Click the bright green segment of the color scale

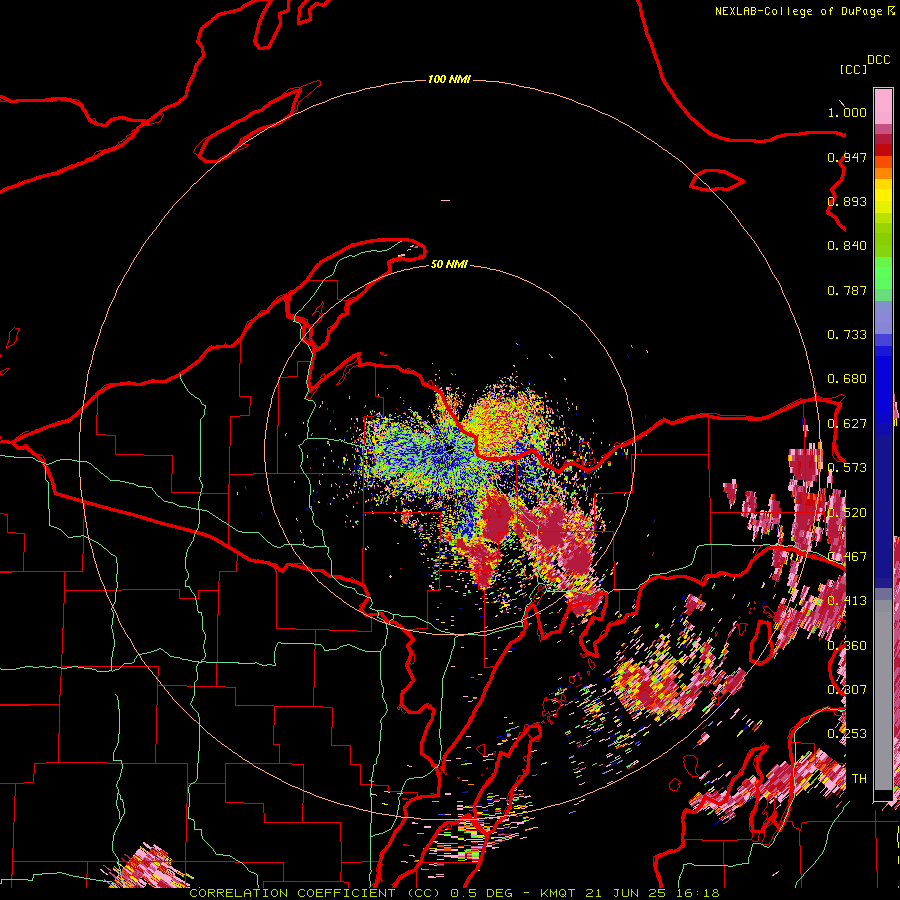(x=883, y=273)
